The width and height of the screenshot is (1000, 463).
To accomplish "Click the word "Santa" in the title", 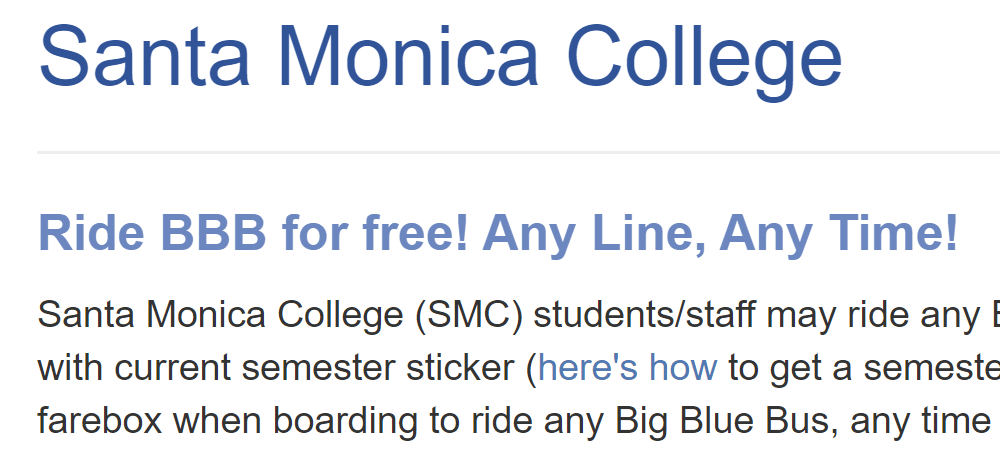I will pos(144,56).
